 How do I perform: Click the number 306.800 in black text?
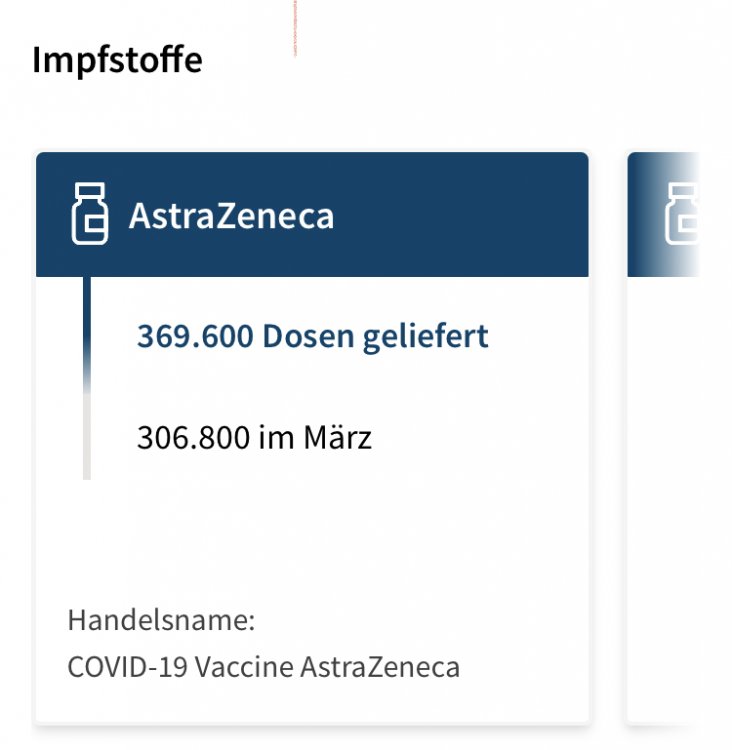click(193, 437)
